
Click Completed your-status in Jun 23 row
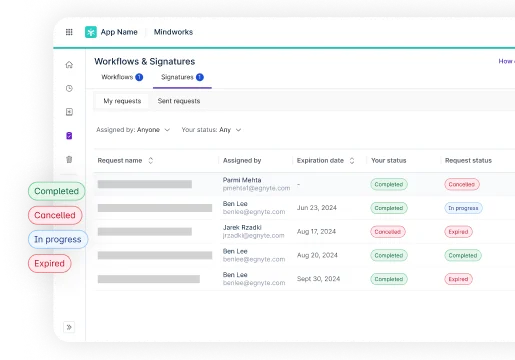(x=389, y=208)
